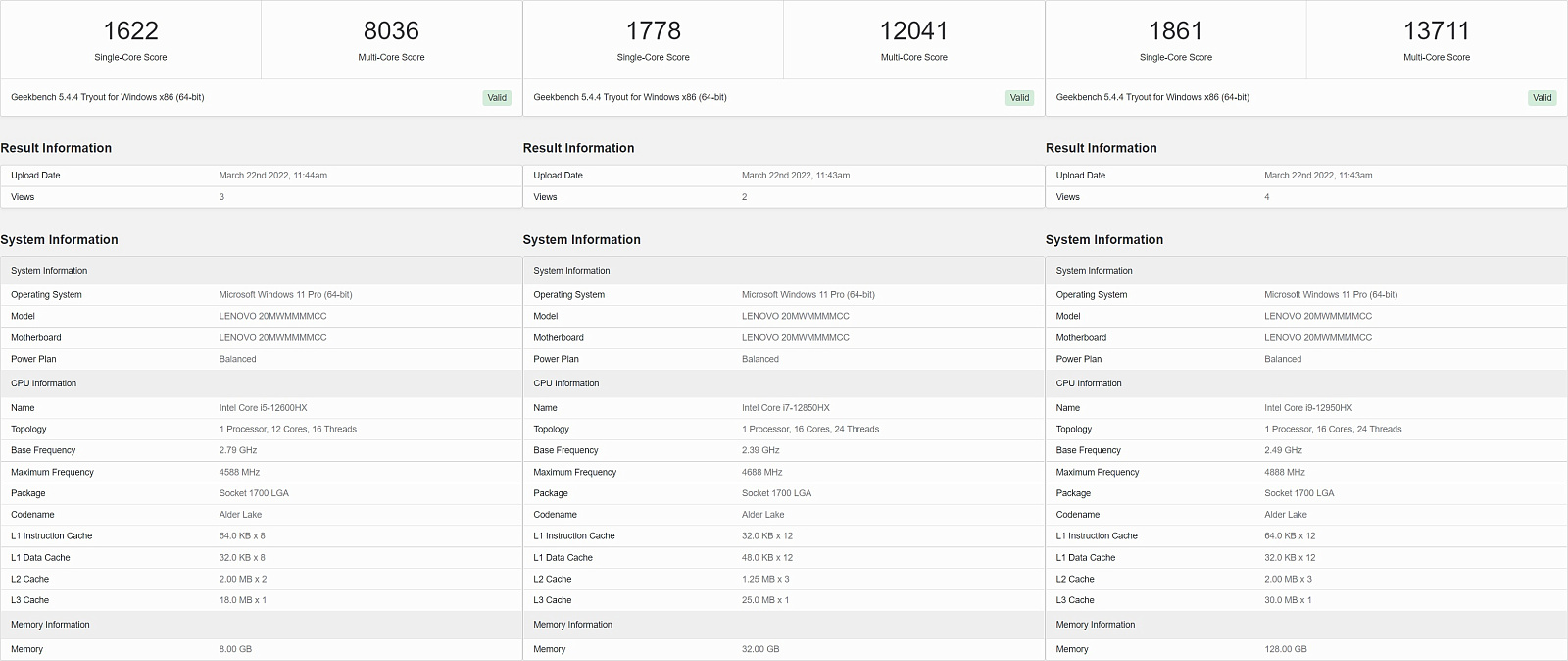Select upload date March 22nd 2022, 11:44am
Image resolution: width=1568 pixels, height=661 pixels.
pyautogui.click(x=273, y=176)
